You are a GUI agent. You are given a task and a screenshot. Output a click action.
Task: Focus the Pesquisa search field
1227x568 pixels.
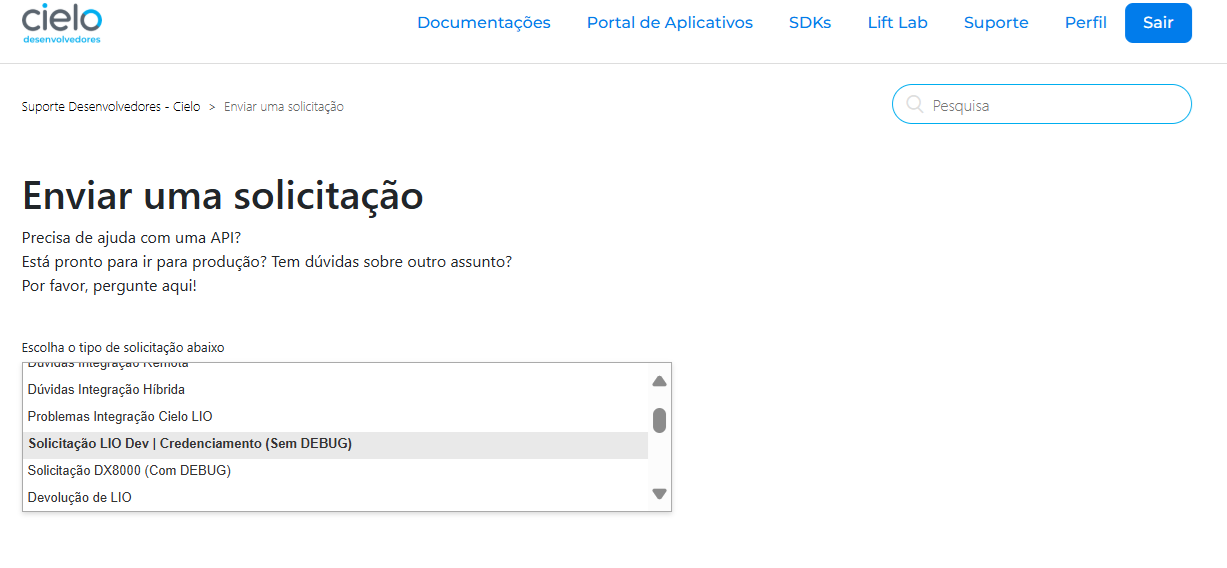1042,104
